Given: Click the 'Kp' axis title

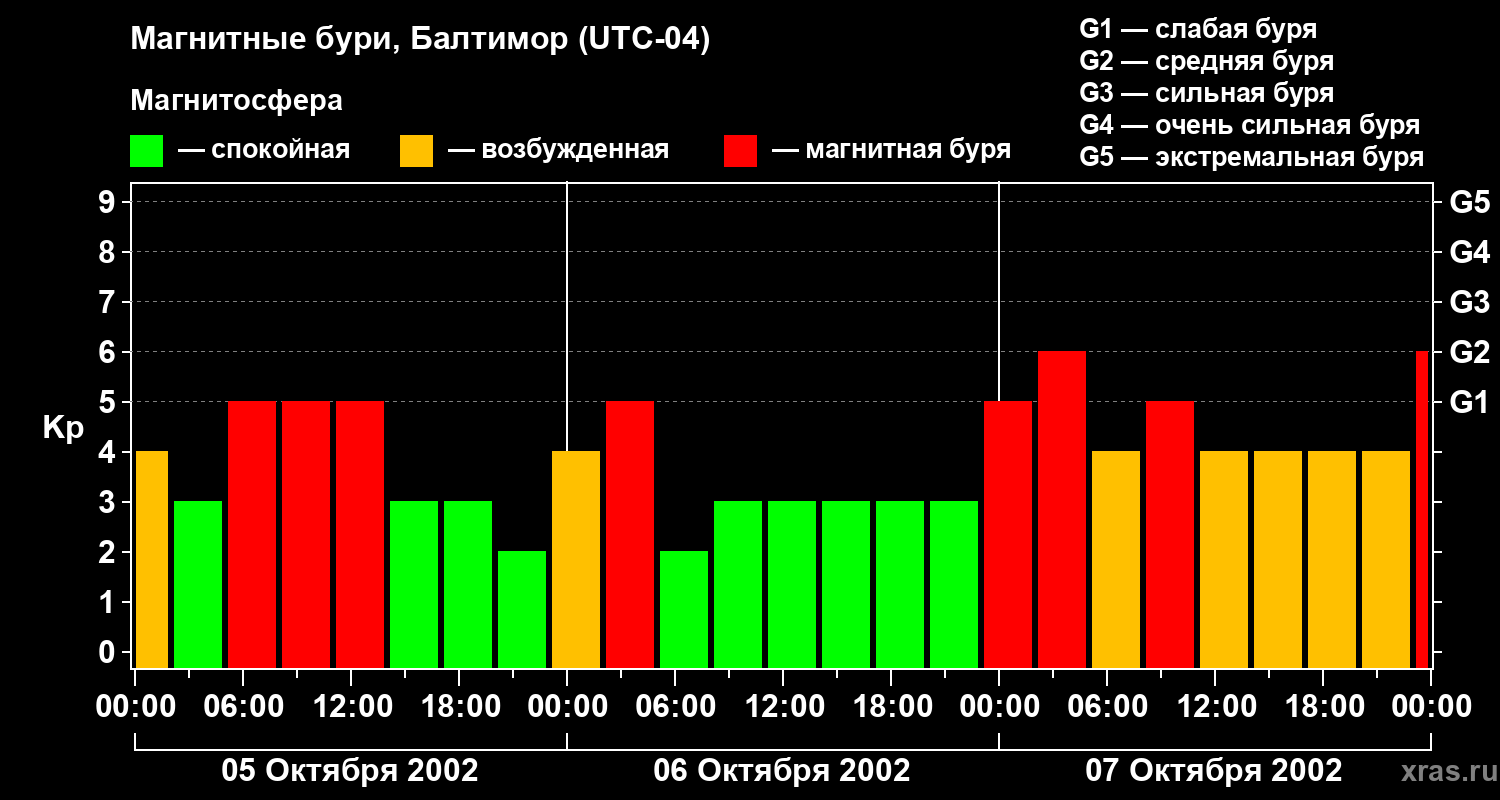Looking at the screenshot, I should click(63, 428).
